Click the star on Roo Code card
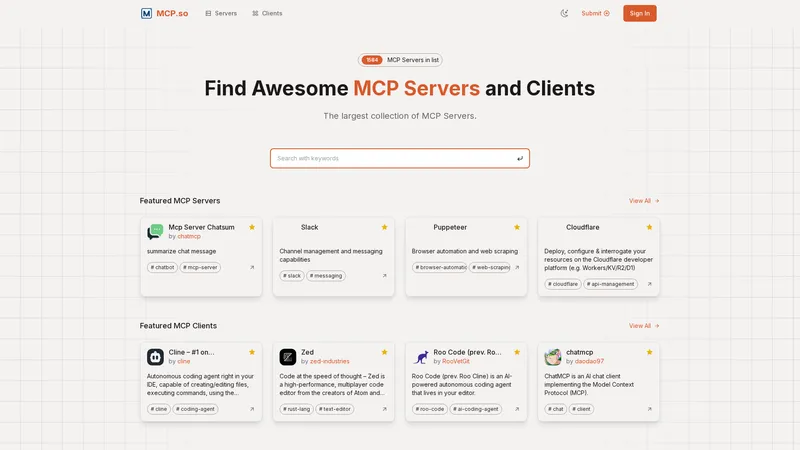Viewport: 800px width, 450px height. click(x=517, y=352)
